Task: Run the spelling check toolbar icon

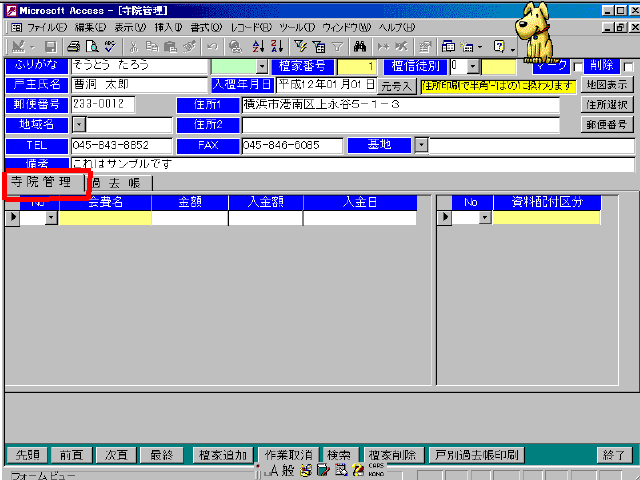Action: (108, 46)
